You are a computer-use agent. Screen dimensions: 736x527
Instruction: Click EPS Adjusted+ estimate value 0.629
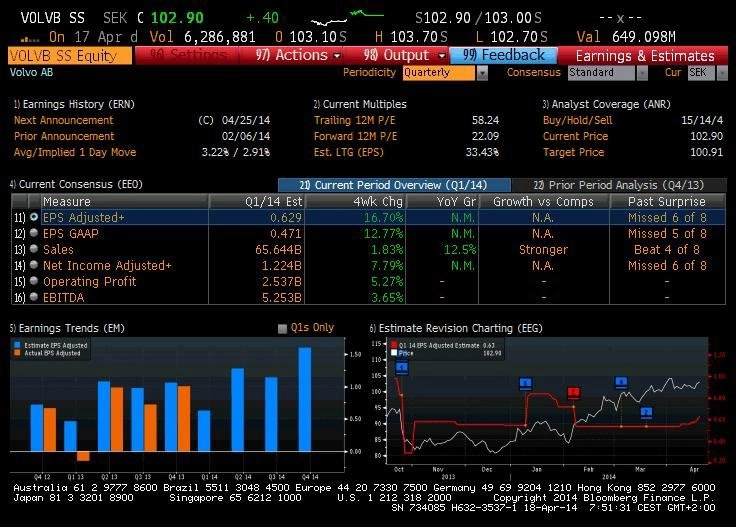[x=286, y=218]
